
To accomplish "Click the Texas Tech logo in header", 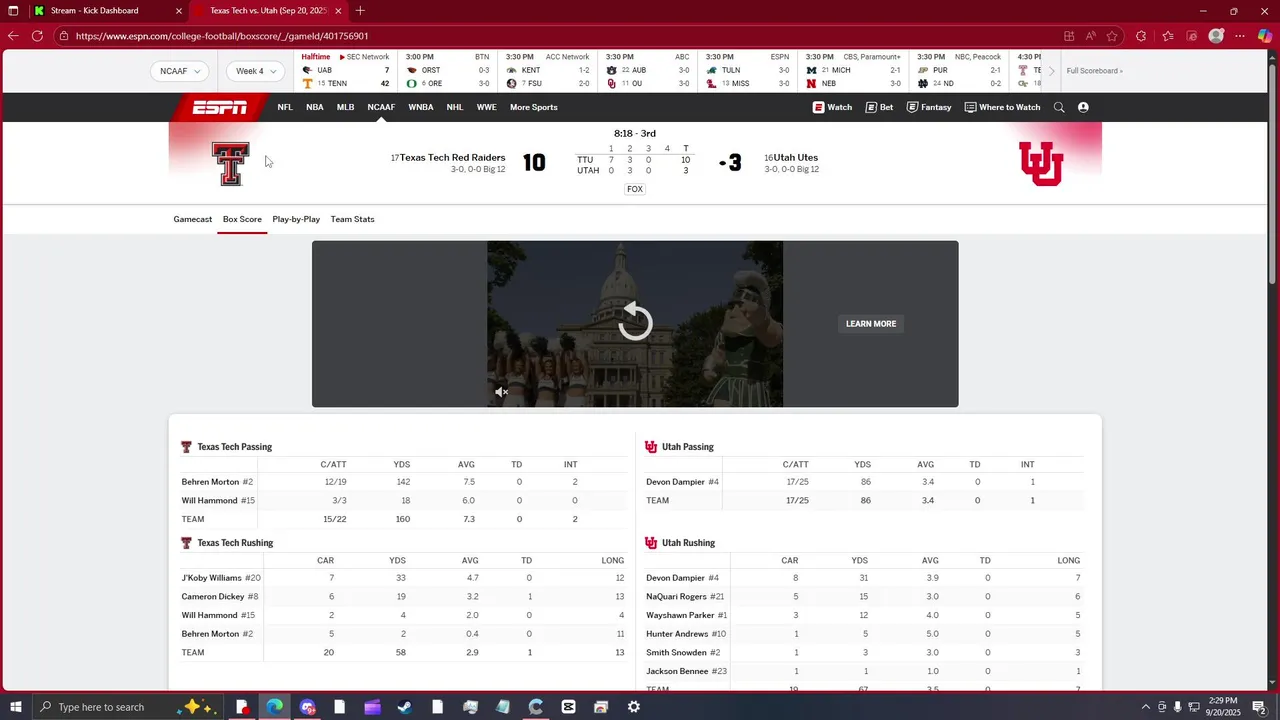I will click(230, 163).
